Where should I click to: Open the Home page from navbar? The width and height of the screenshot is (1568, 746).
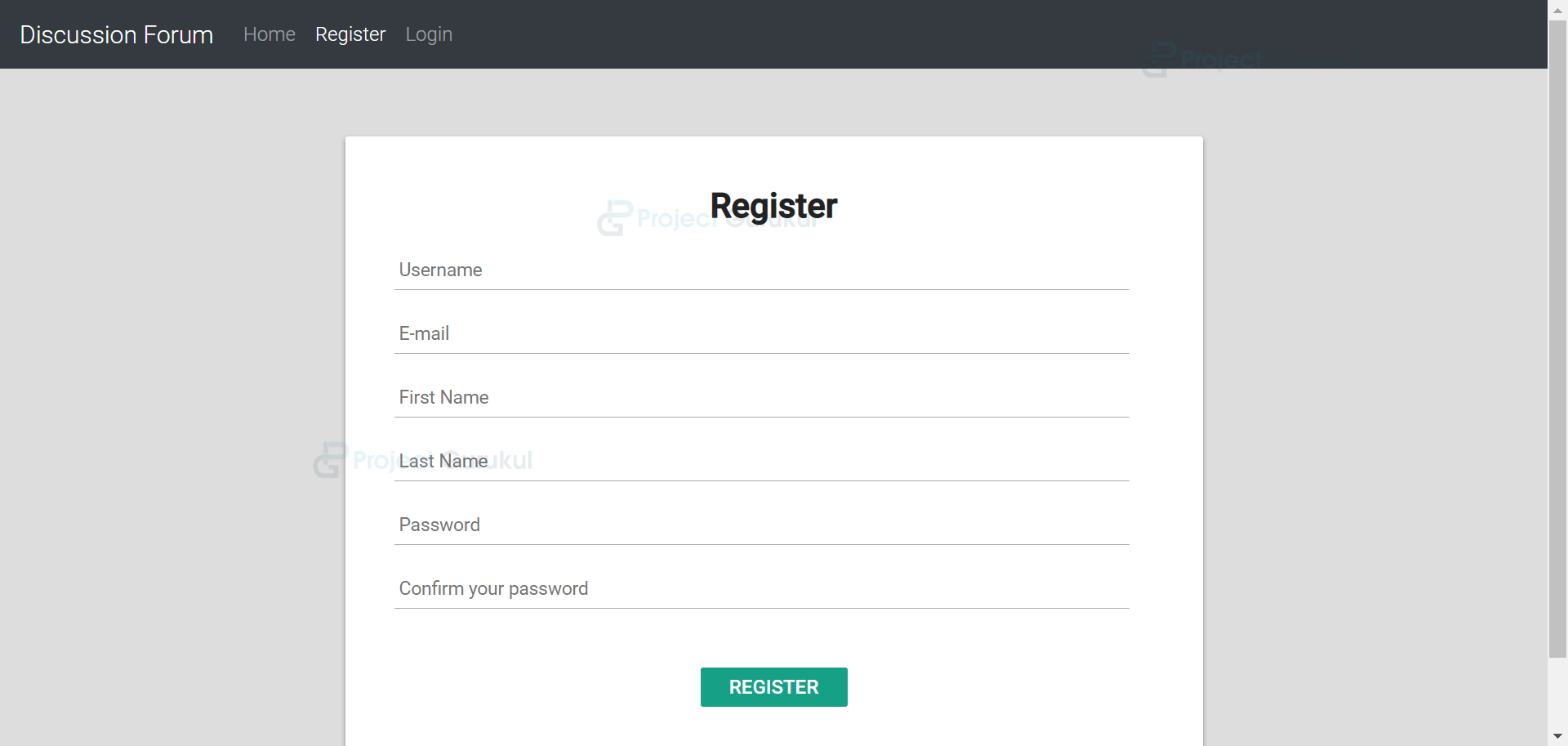269,34
